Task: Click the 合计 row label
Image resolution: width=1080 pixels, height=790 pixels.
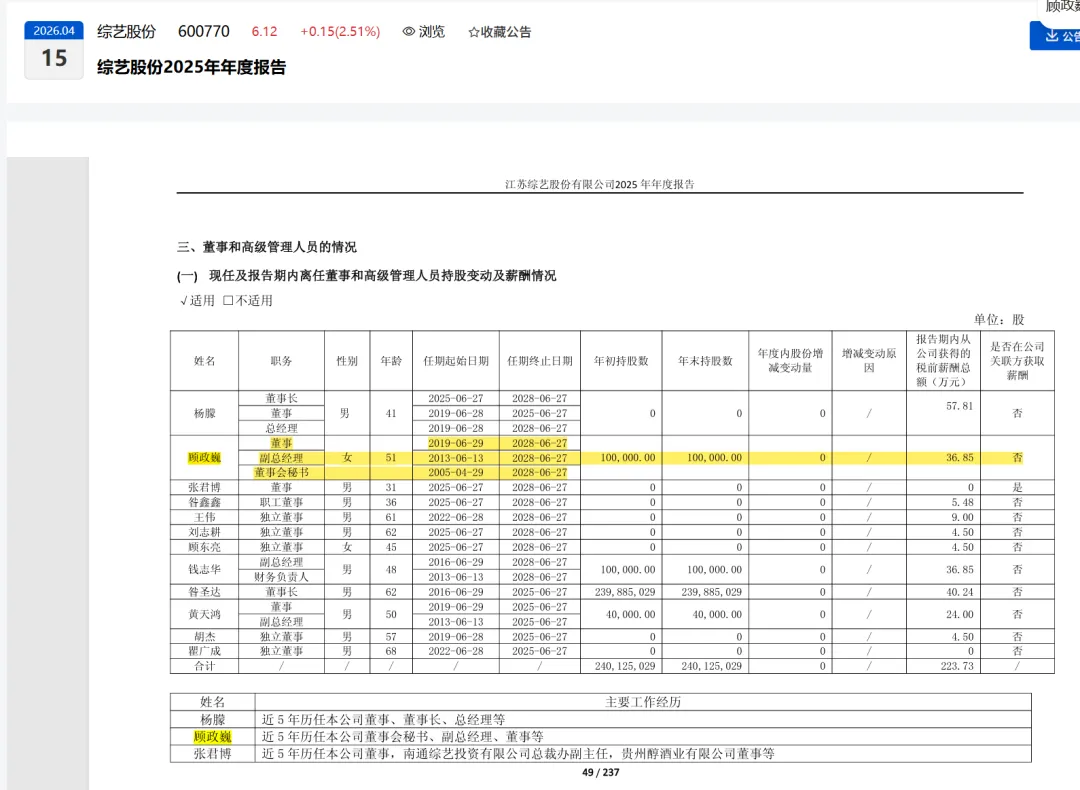Action: click(x=205, y=667)
